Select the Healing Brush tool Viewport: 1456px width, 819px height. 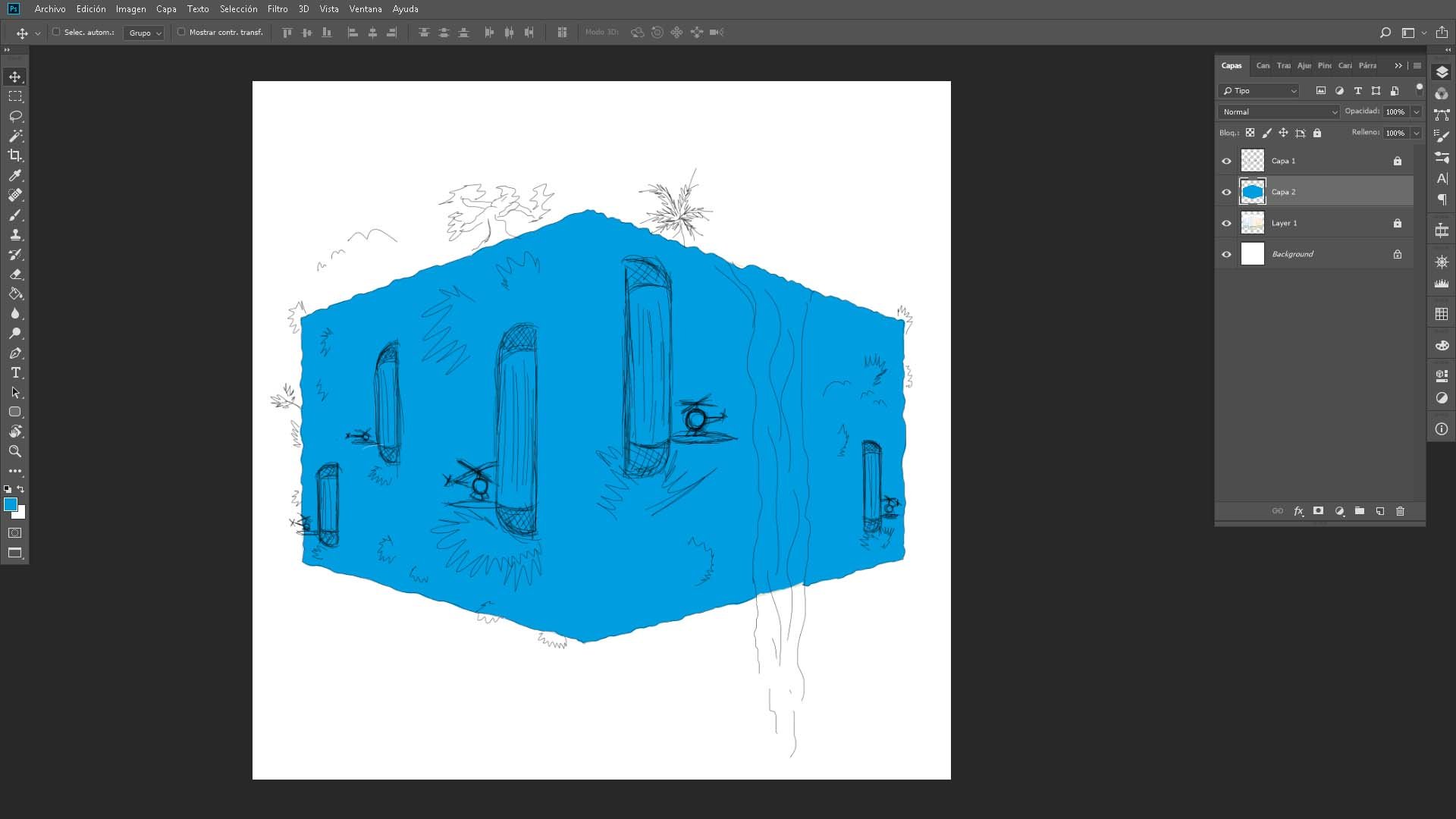click(15, 195)
